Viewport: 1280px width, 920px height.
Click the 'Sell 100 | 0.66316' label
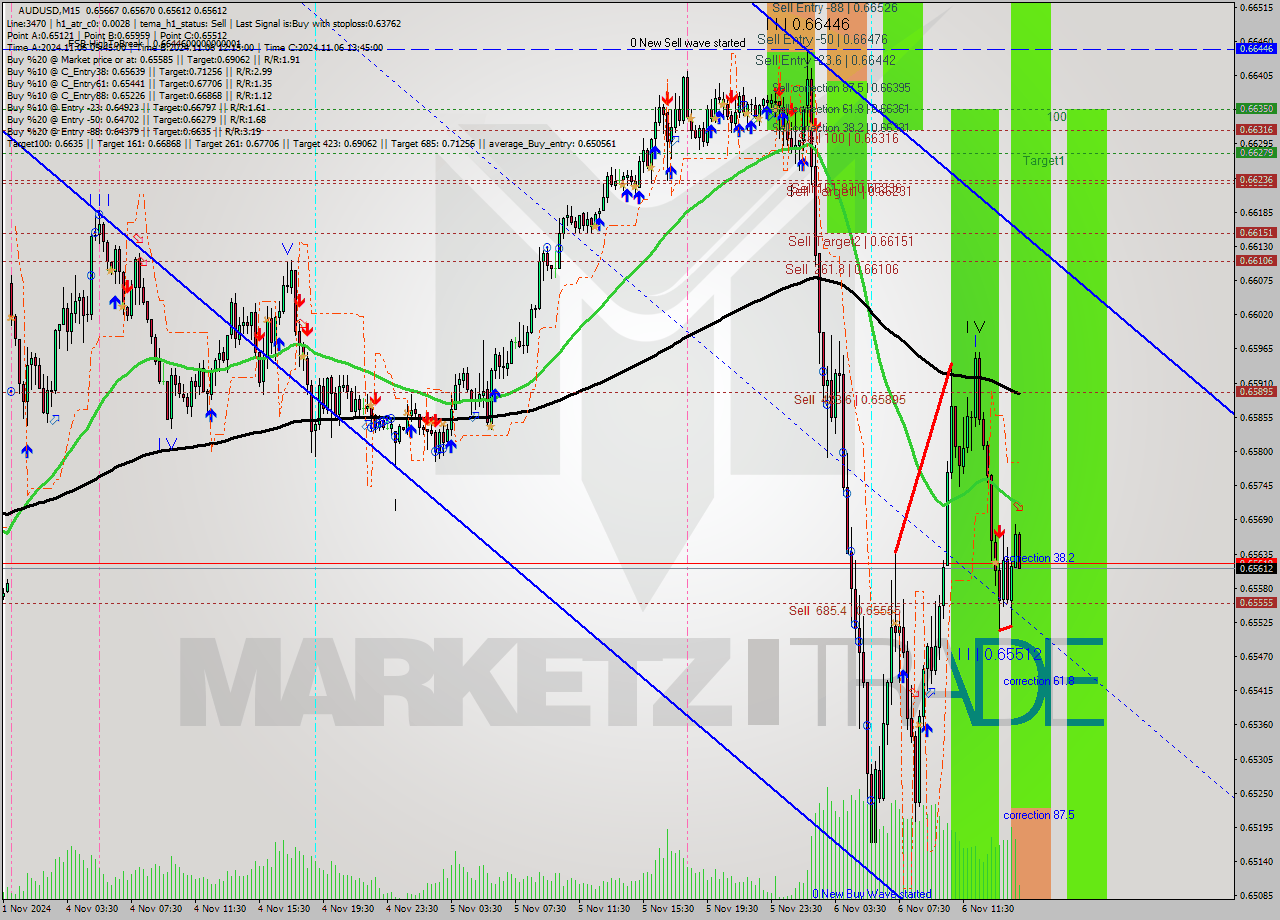click(843, 139)
